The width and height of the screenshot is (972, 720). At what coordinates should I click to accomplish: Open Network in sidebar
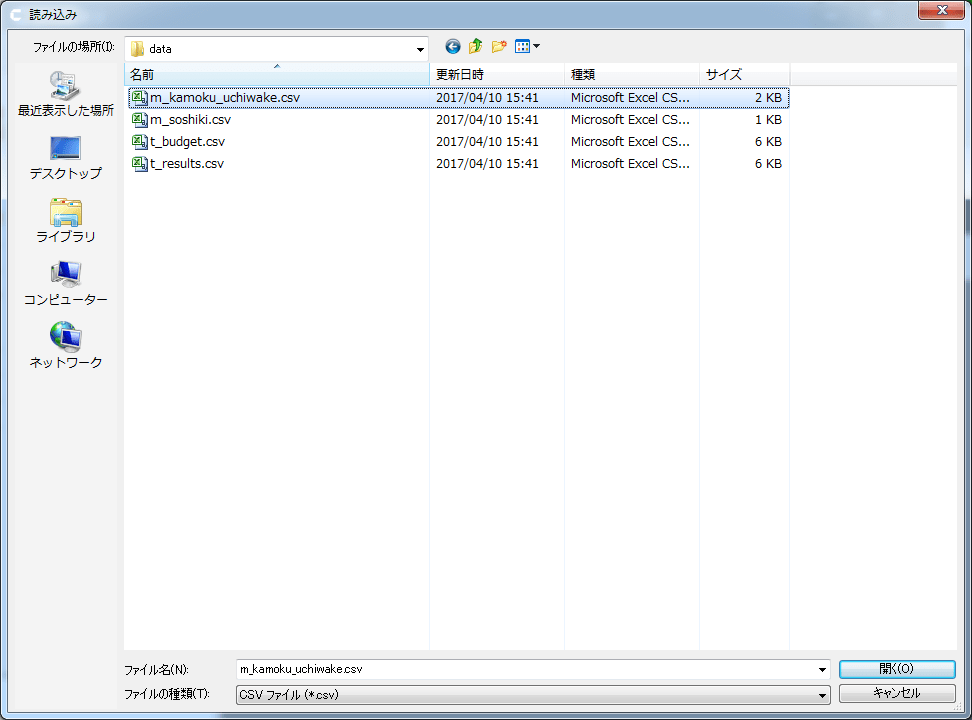66,346
